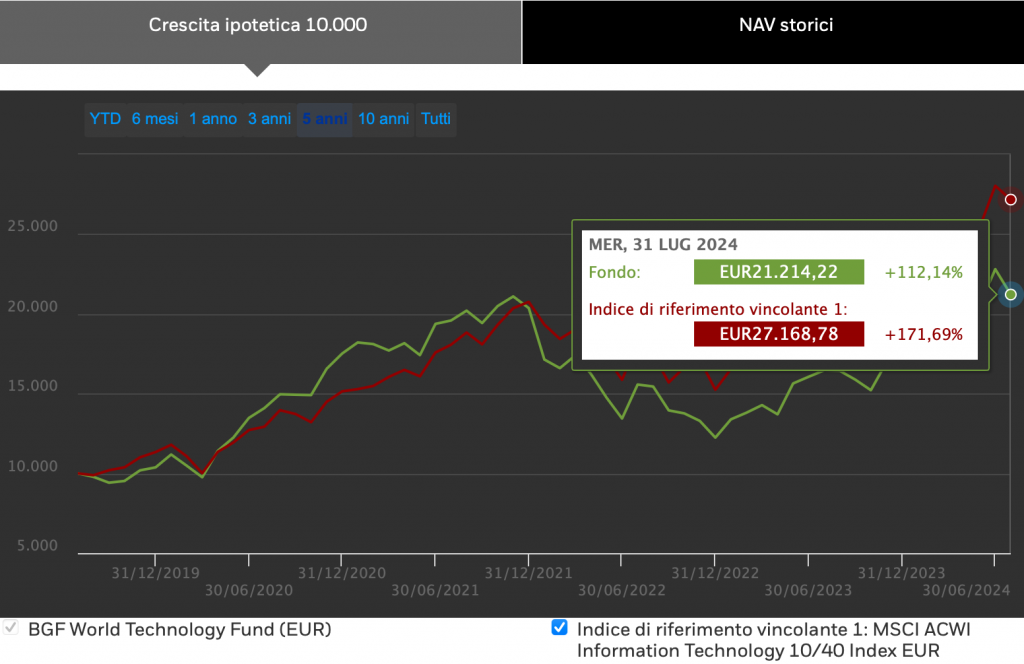Select the Crescita ipotetica 10.000 tab
The width and height of the screenshot is (1024, 664).
tap(258, 25)
